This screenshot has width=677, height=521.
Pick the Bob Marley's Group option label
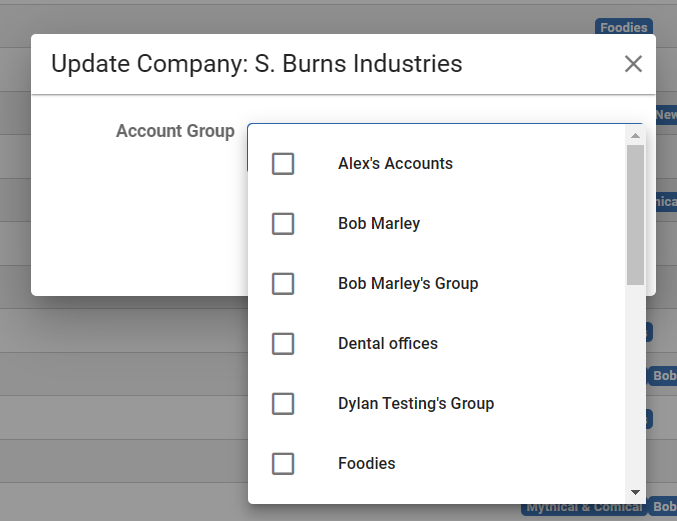tap(408, 284)
